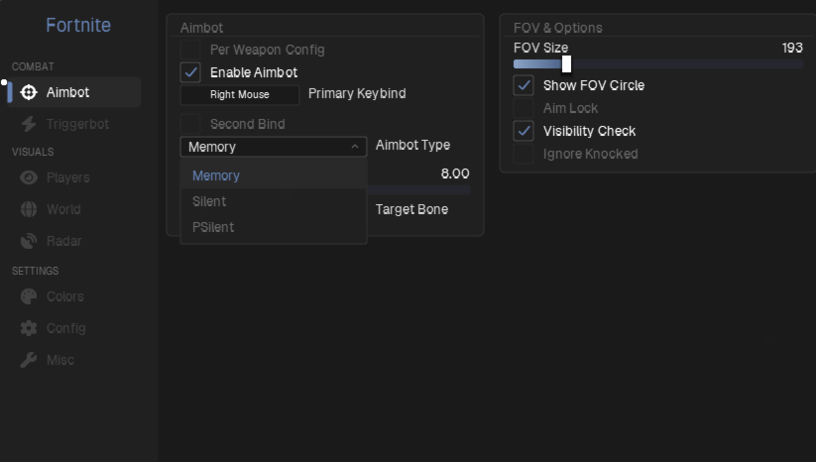Viewport: 816px width, 462px height.
Task: Open the Colors palette tab
Action: [x=74, y=297]
